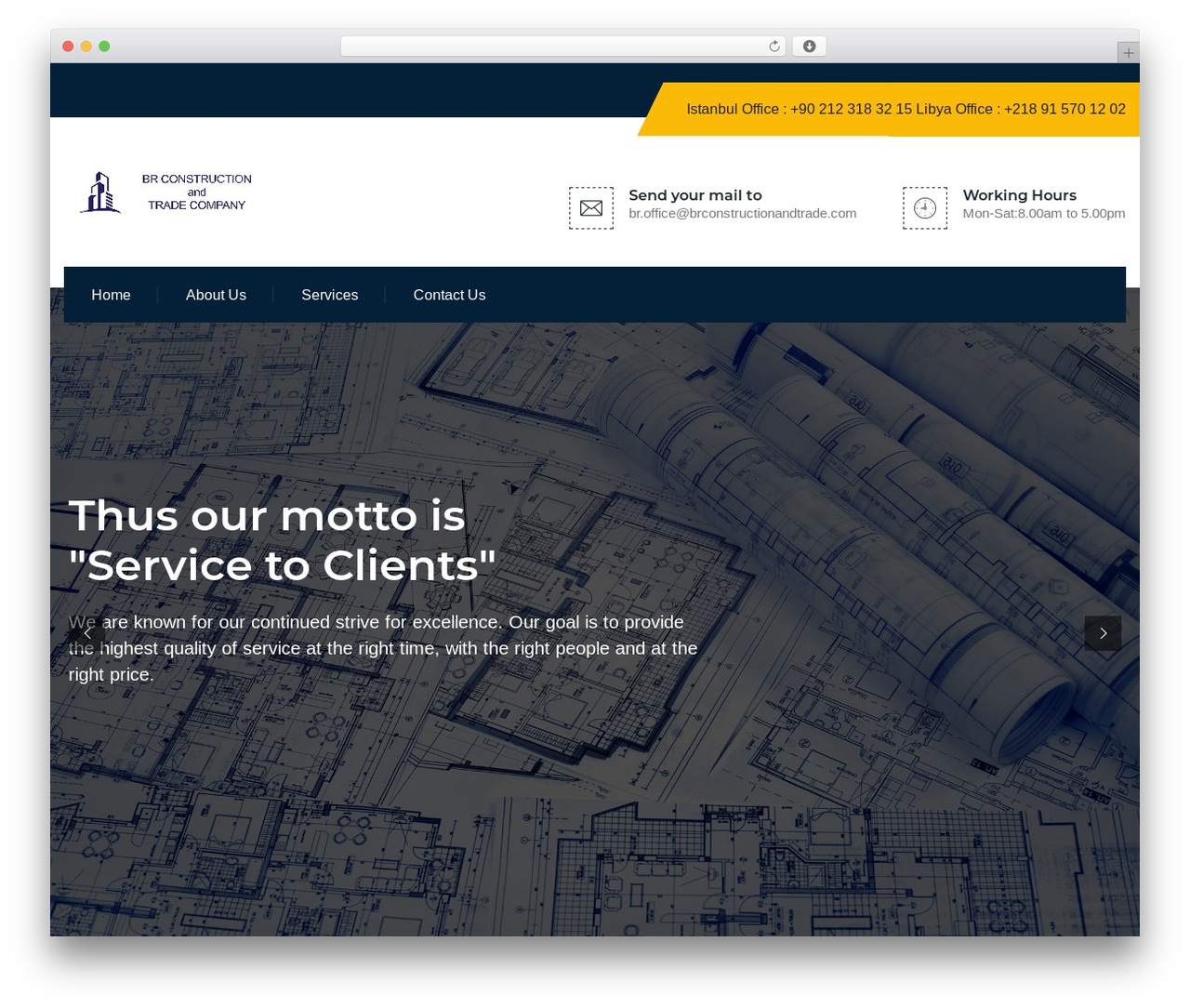
Task: Go to next slide arrow
Action: point(1103,633)
